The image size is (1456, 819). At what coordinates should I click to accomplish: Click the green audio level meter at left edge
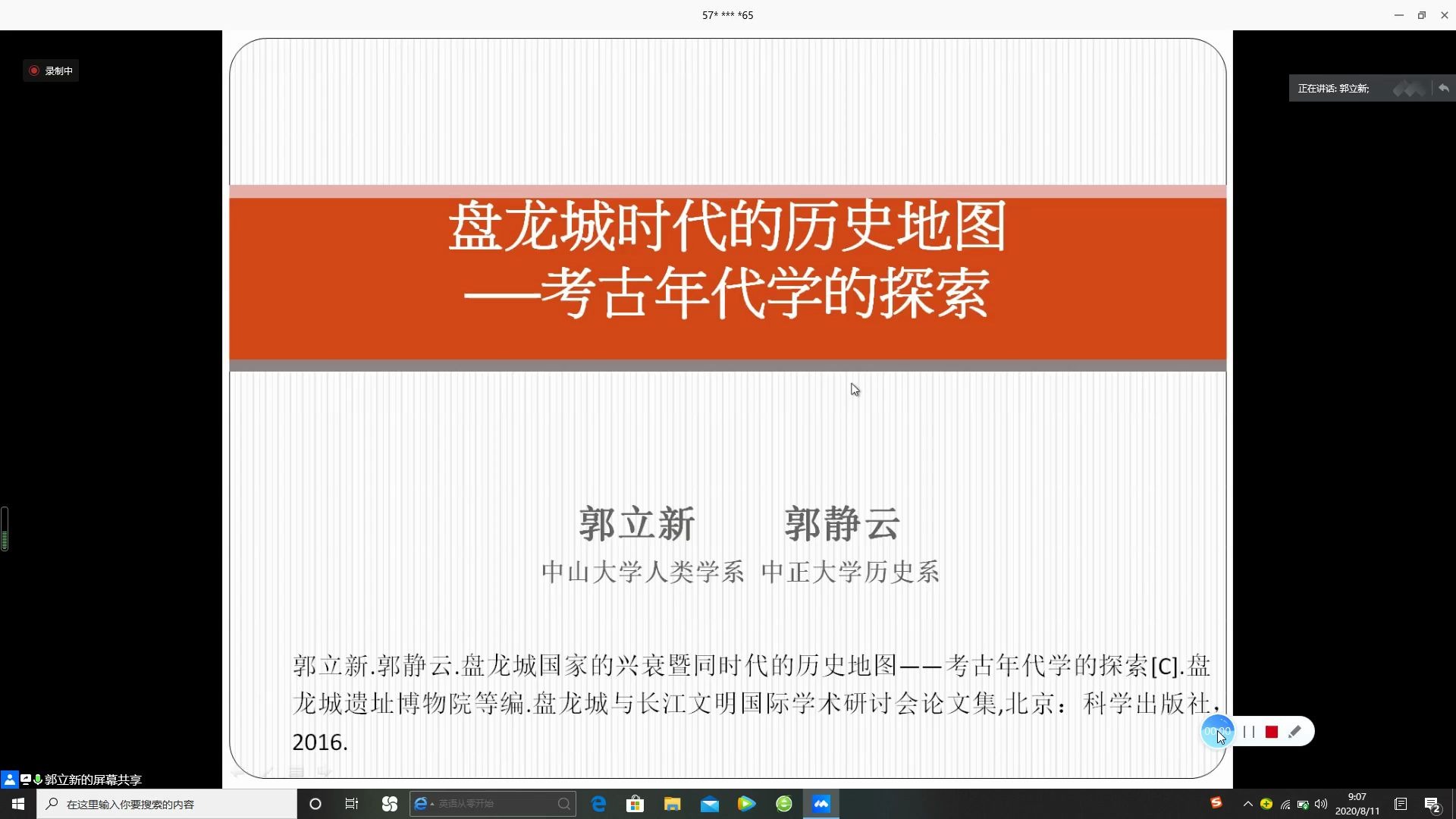click(x=5, y=529)
